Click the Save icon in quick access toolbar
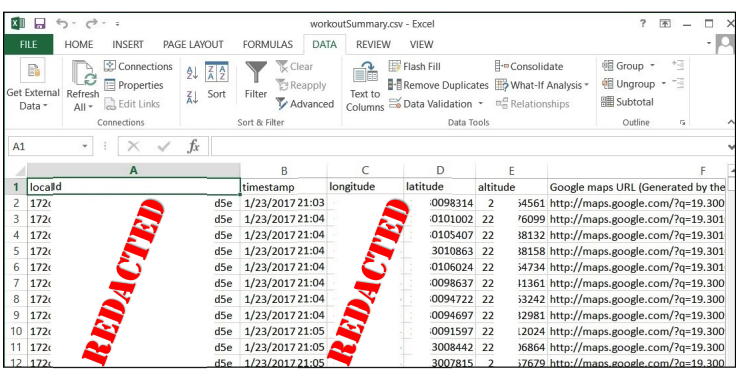 [40, 24]
